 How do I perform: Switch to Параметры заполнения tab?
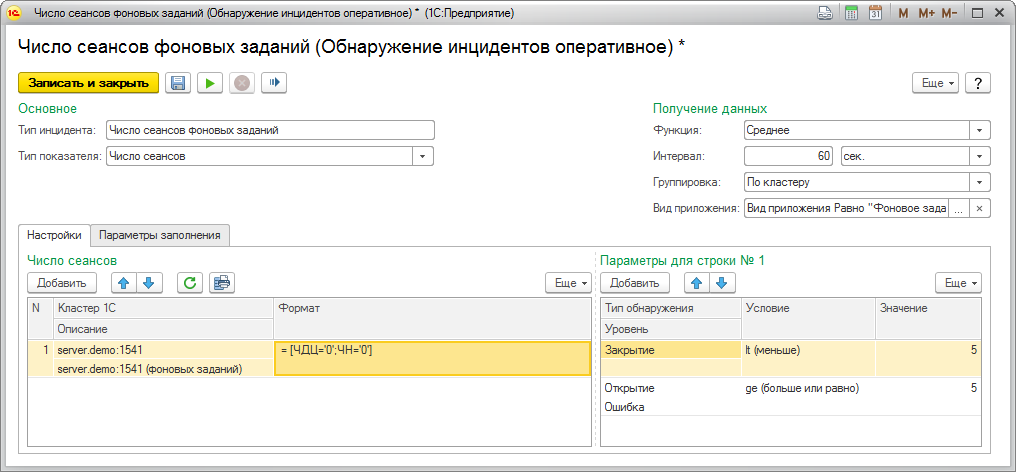tap(161, 235)
